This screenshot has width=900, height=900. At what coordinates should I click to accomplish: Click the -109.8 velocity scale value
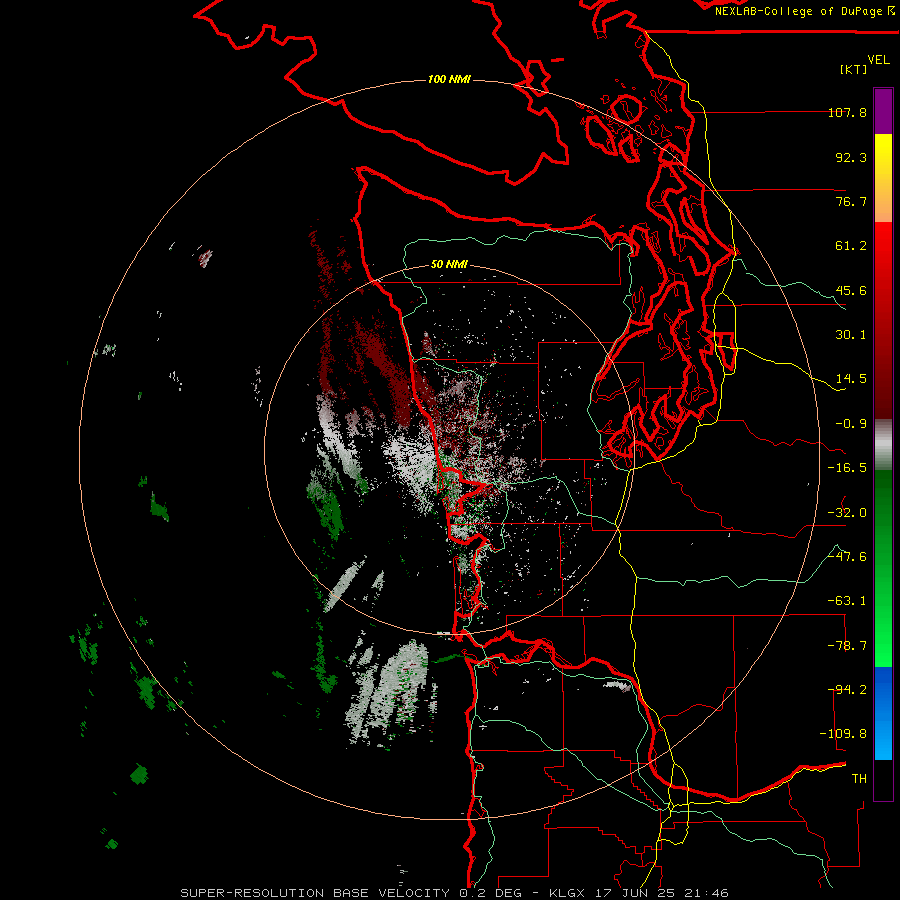pyautogui.click(x=843, y=734)
